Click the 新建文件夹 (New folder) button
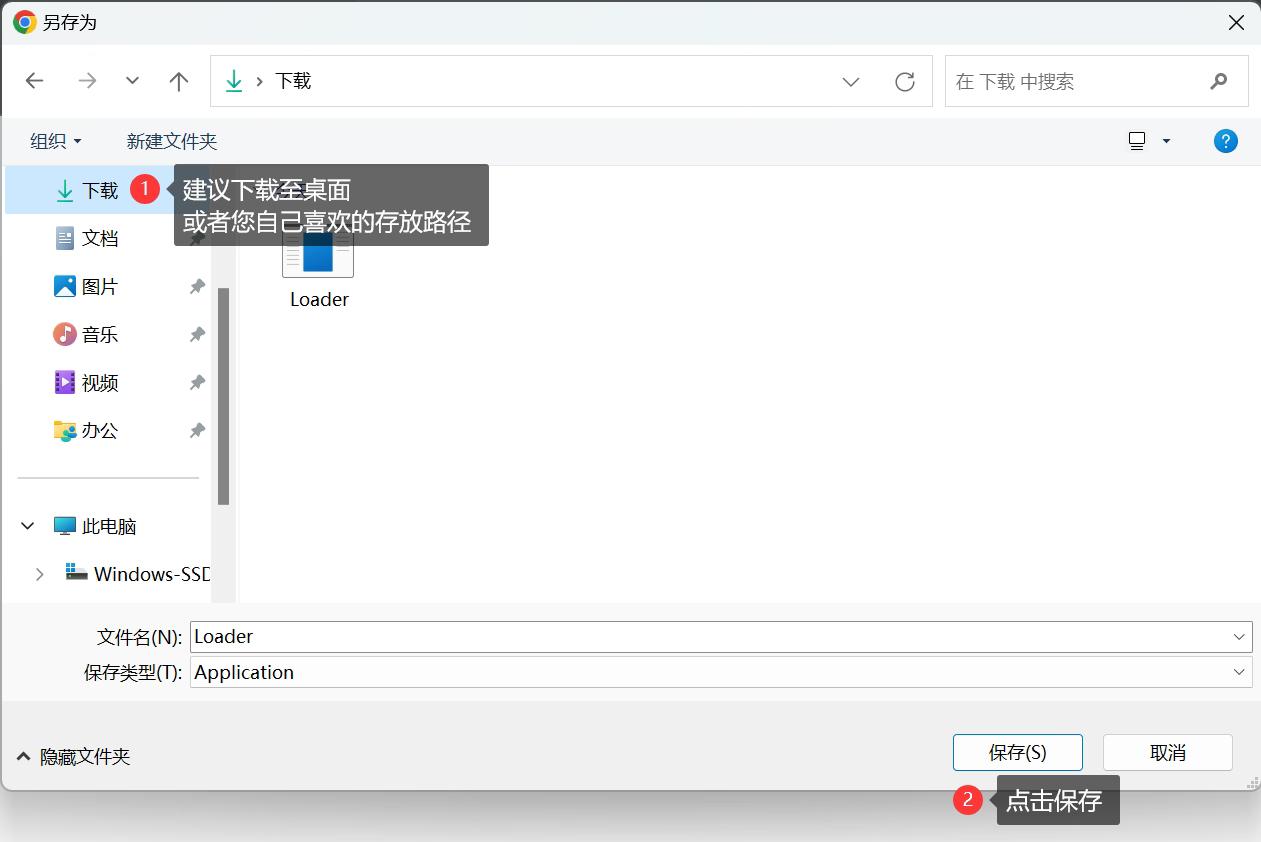The height and width of the screenshot is (842, 1261). click(171, 141)
